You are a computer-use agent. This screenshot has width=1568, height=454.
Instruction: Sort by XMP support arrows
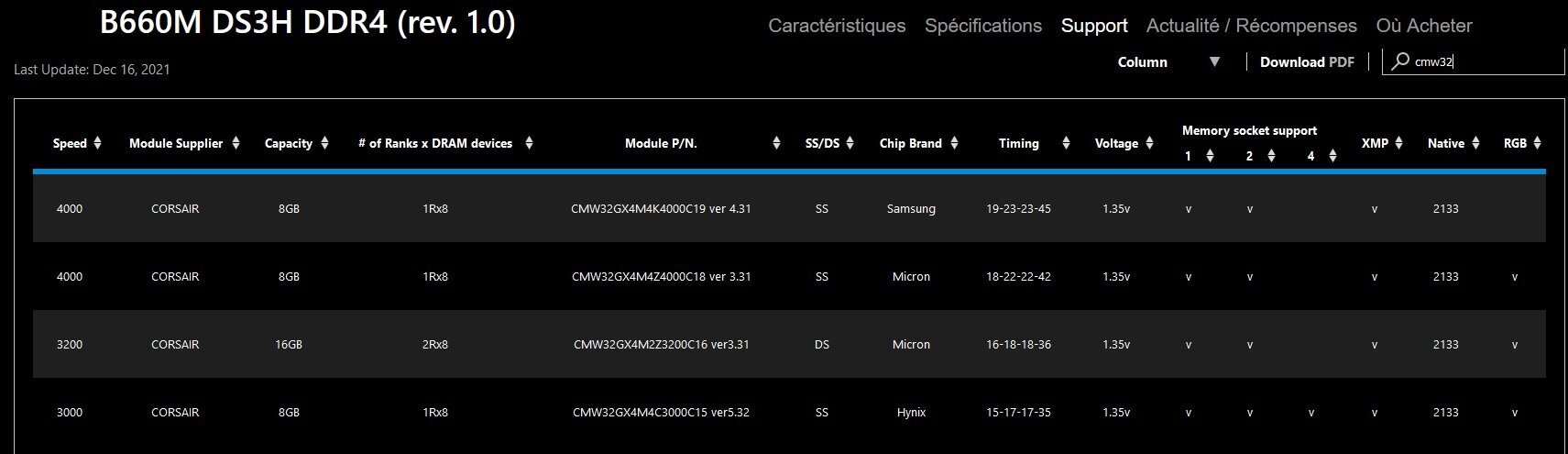coord(1398,143)
